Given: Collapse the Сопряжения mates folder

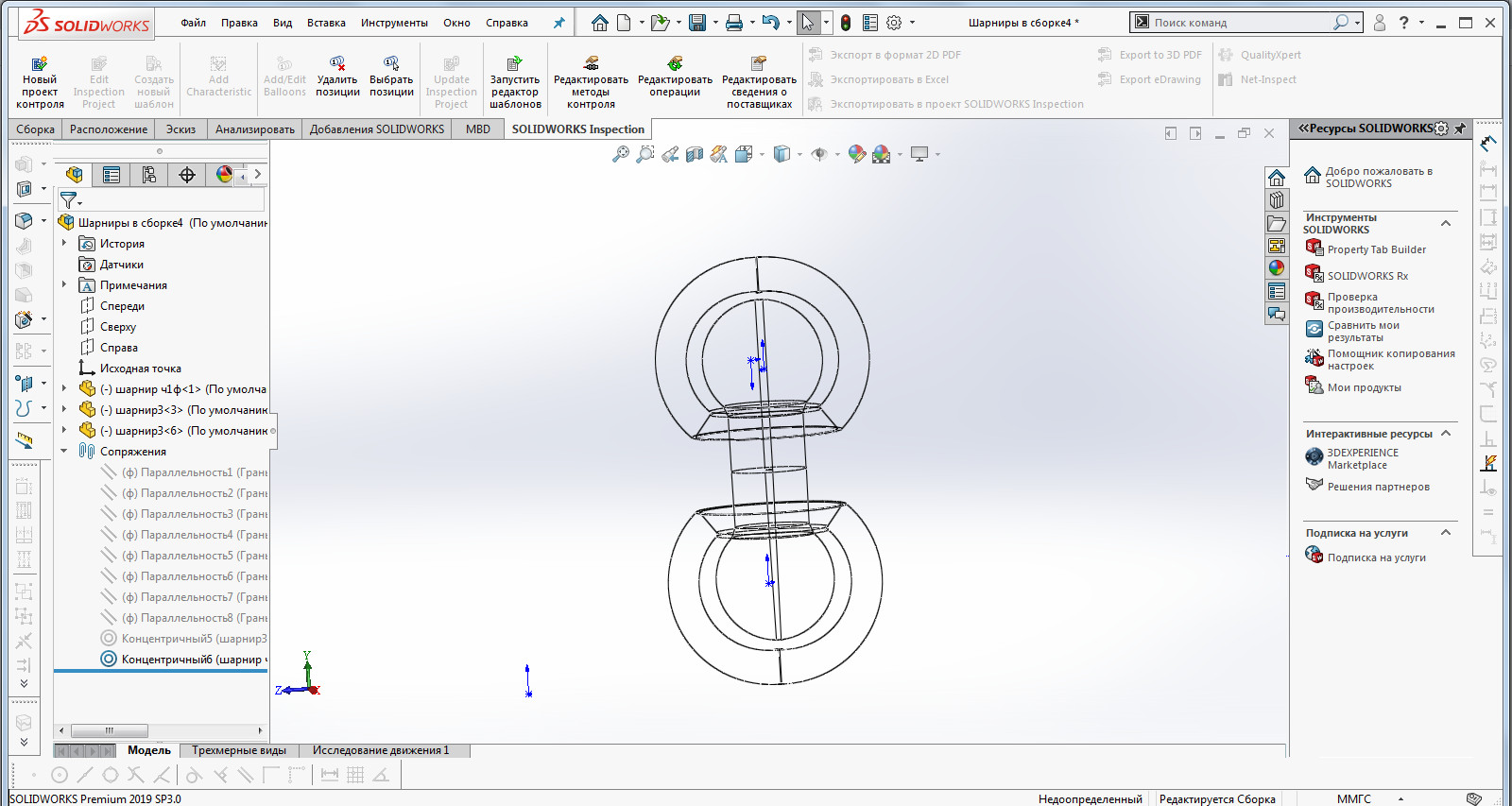Looking at the screenshot, I should [64, 452].
